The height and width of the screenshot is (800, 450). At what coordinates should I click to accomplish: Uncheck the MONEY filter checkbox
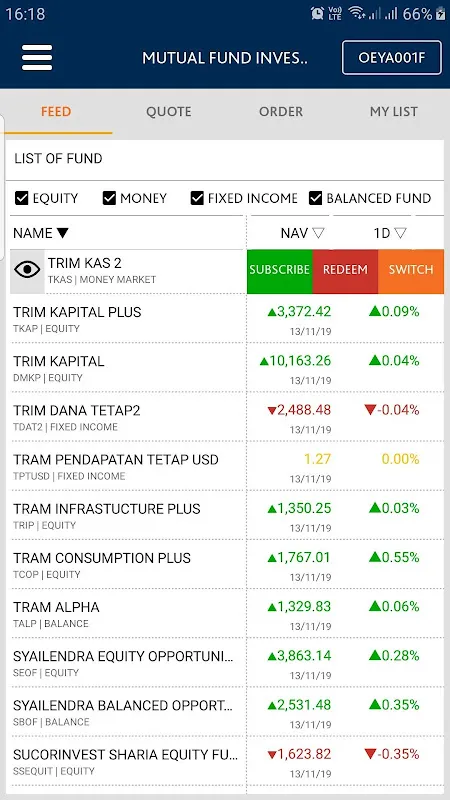coord(109,198)
